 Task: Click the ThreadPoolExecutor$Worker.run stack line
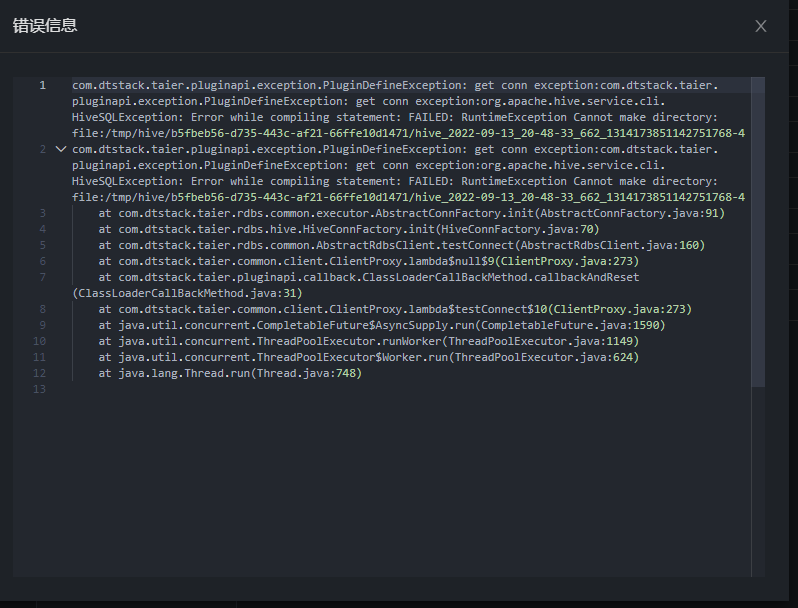(368, 357)
